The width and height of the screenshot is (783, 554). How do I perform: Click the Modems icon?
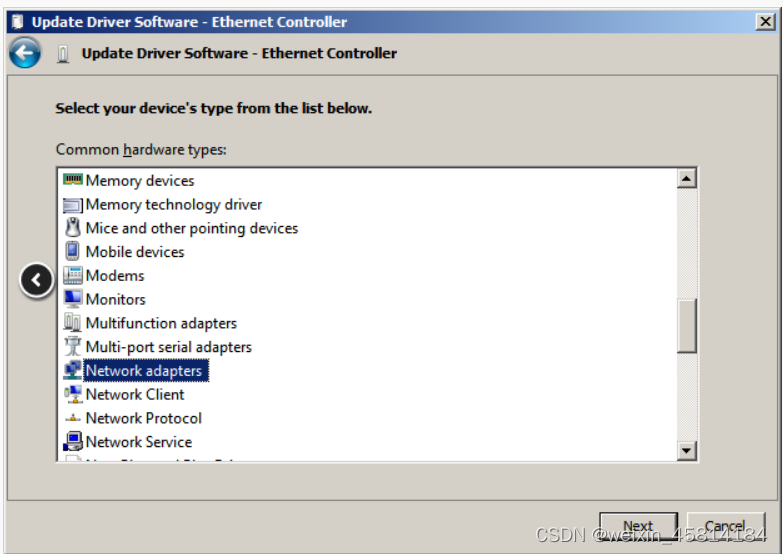(73, 275)
